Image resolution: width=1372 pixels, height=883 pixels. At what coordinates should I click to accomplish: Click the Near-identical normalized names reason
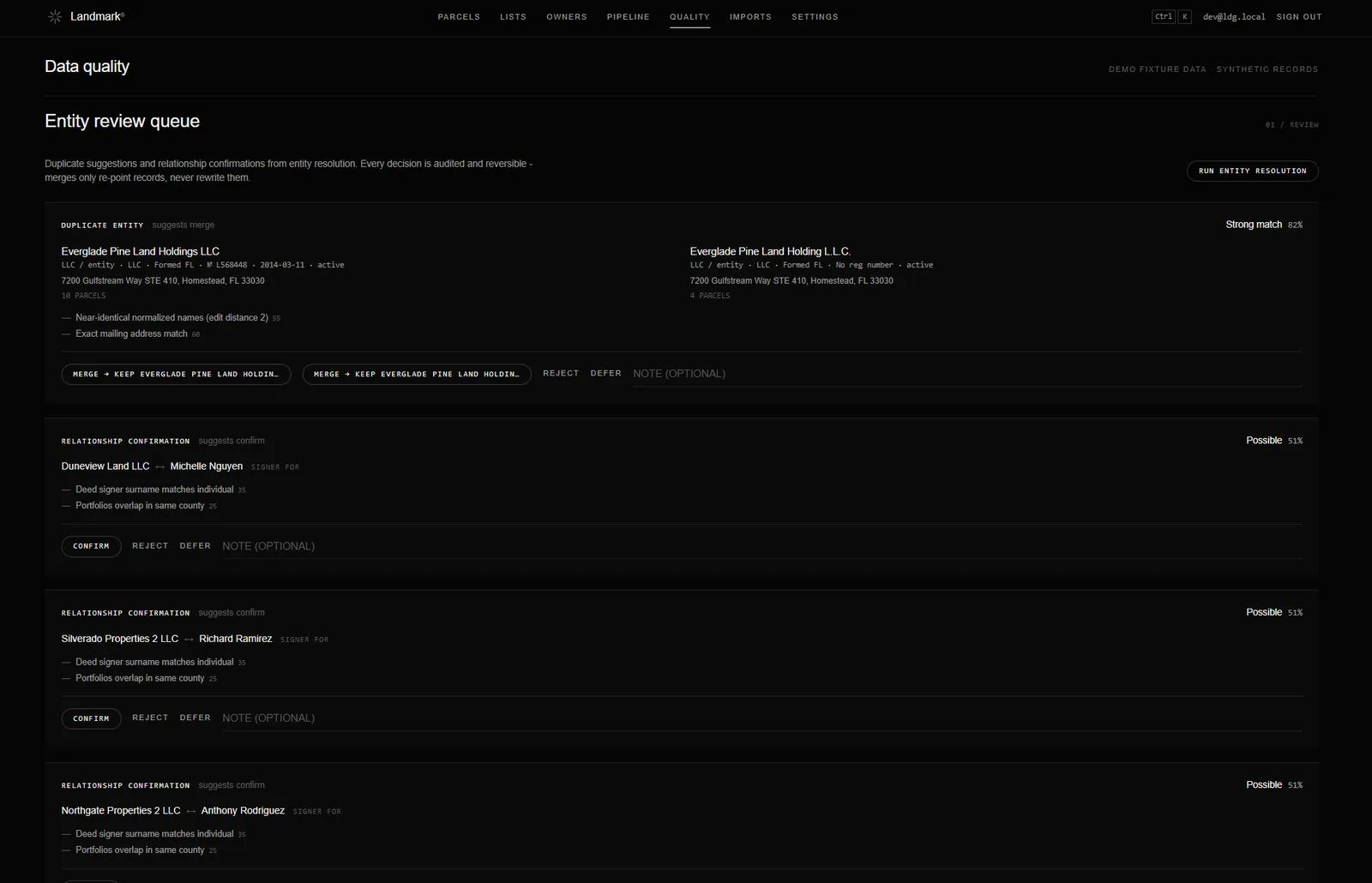tap(171, 317)
